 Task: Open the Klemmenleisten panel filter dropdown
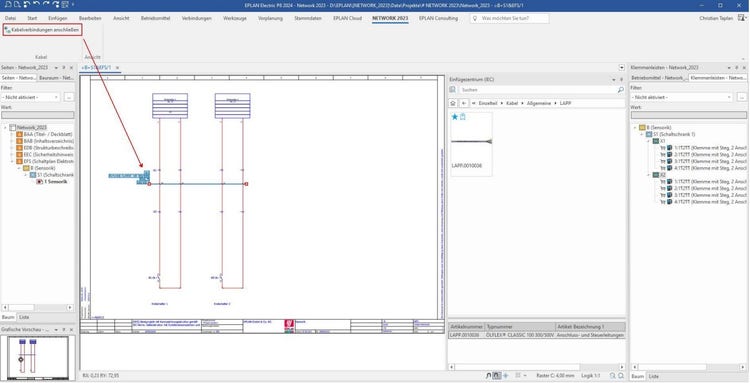point(729,97)
